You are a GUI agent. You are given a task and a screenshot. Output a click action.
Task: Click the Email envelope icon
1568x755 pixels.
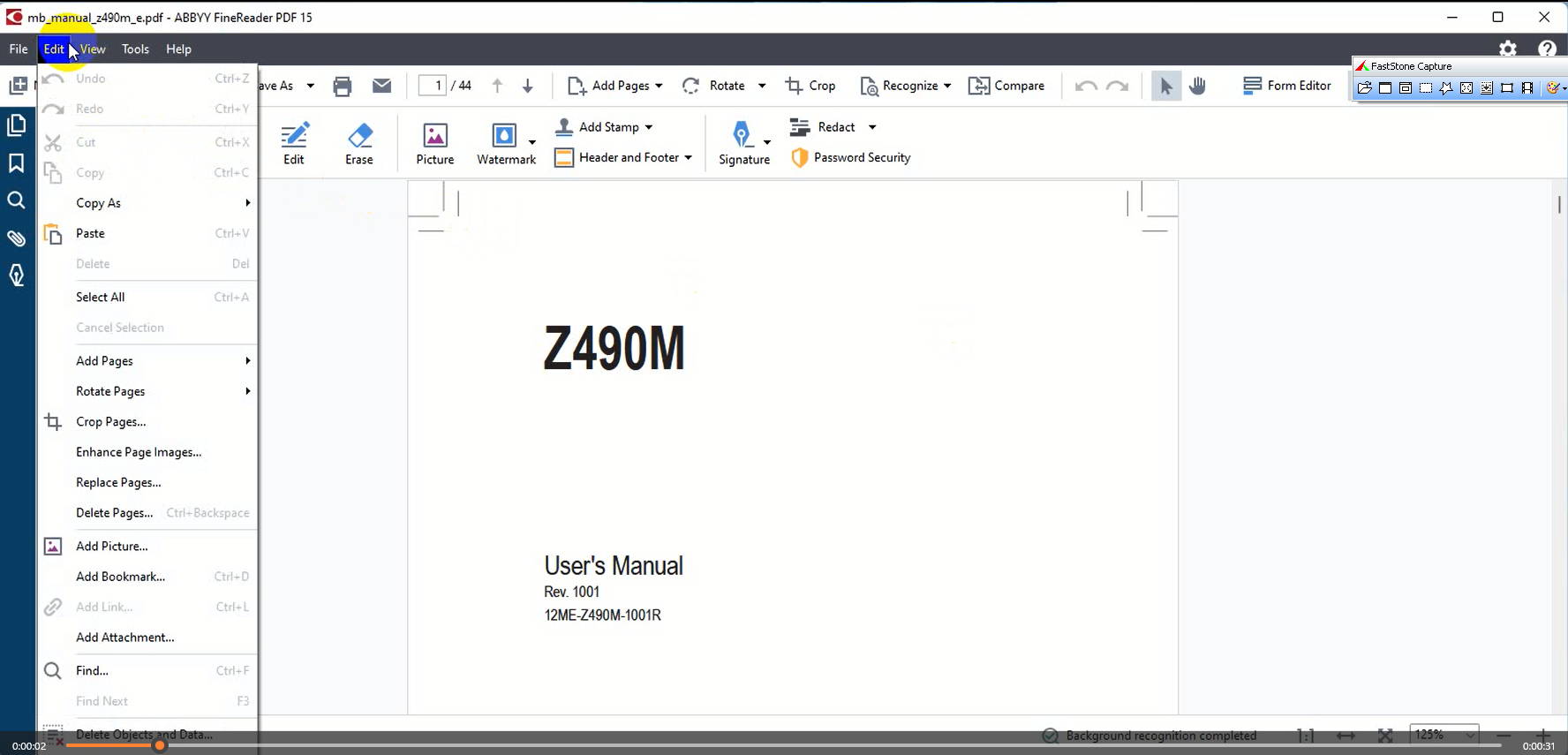381,86
